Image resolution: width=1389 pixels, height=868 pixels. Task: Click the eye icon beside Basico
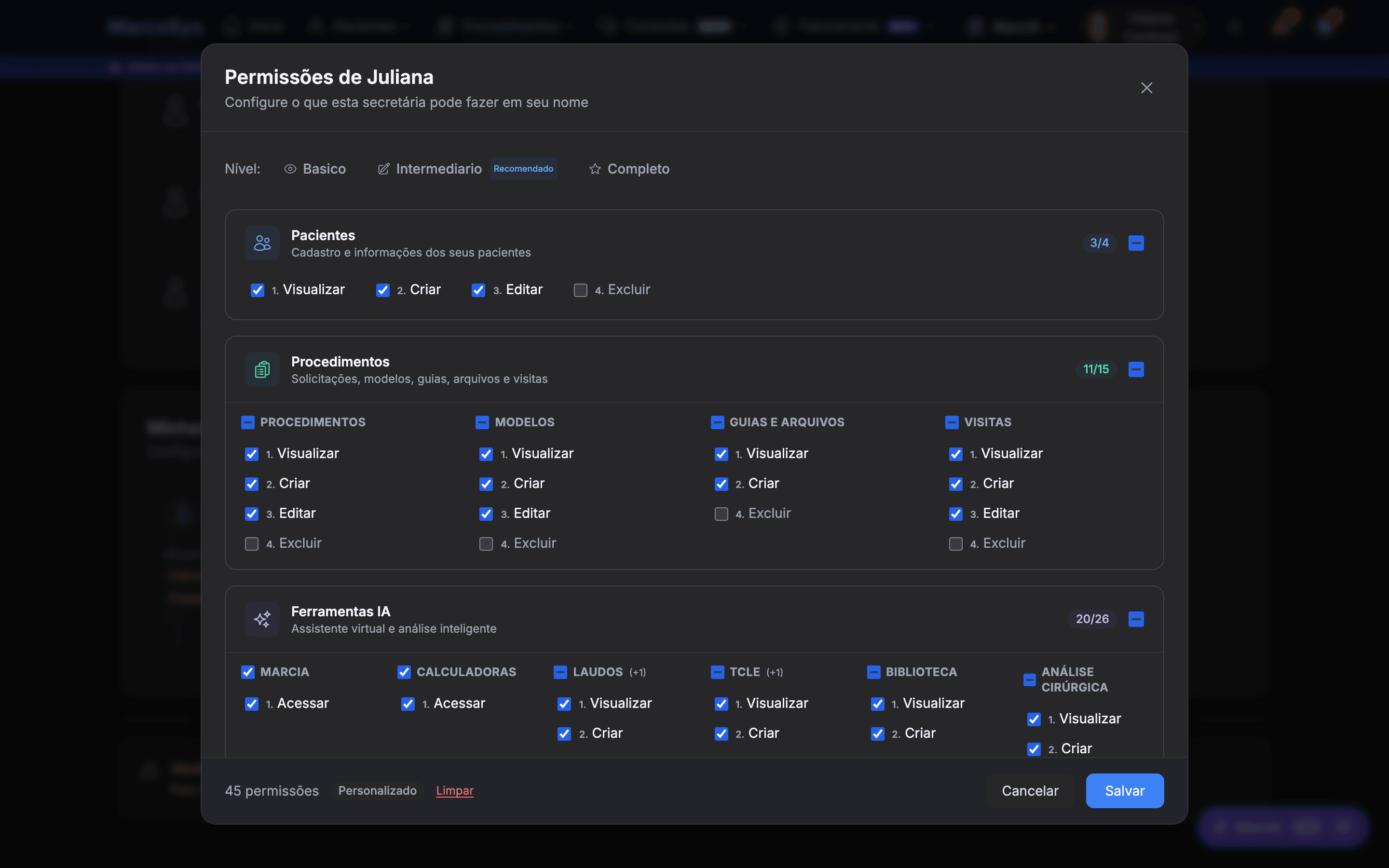point(290,169)
